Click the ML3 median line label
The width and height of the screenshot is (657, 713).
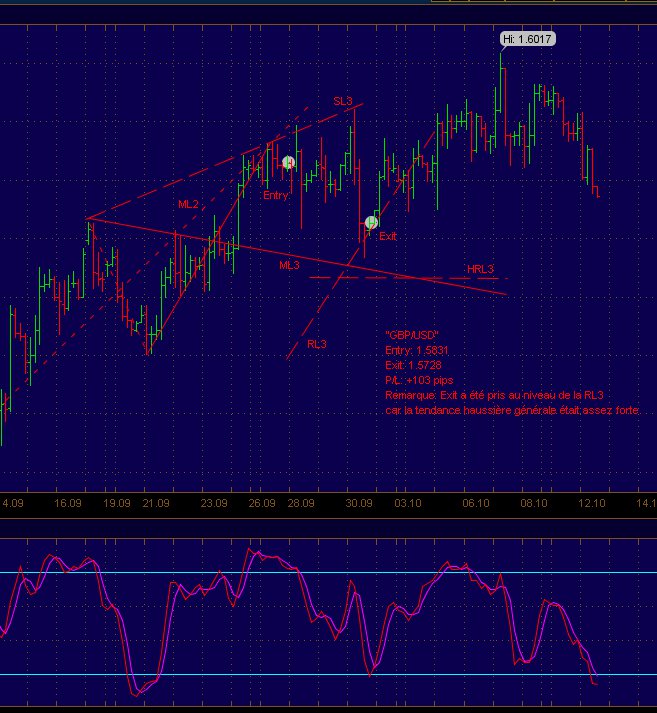pos(290,265)
